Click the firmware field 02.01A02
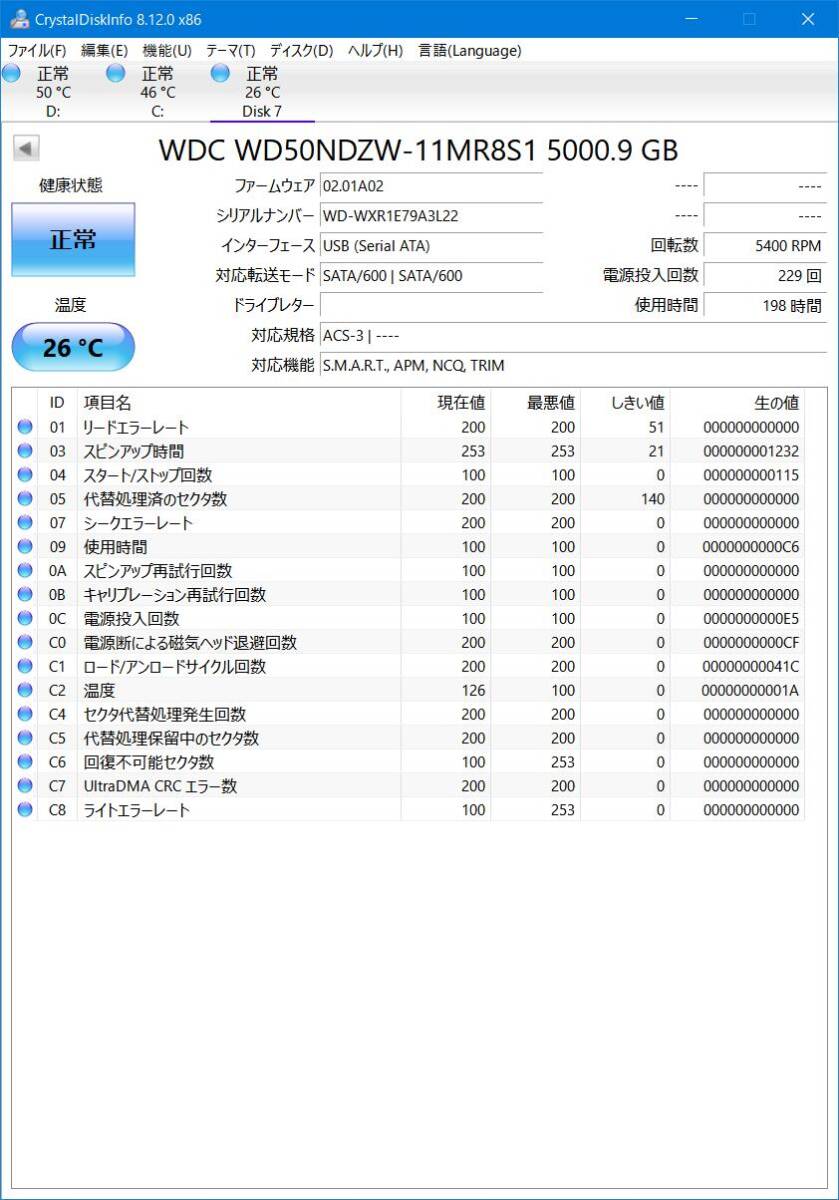The image size is (839, 1200). pos(431,186)
